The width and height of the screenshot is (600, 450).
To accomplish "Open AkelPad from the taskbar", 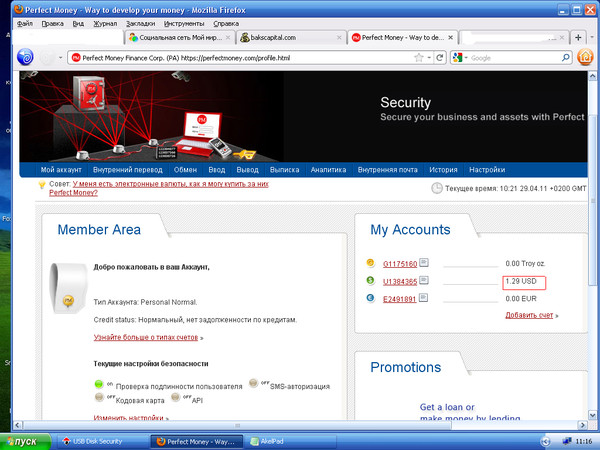I will (291, 441).
